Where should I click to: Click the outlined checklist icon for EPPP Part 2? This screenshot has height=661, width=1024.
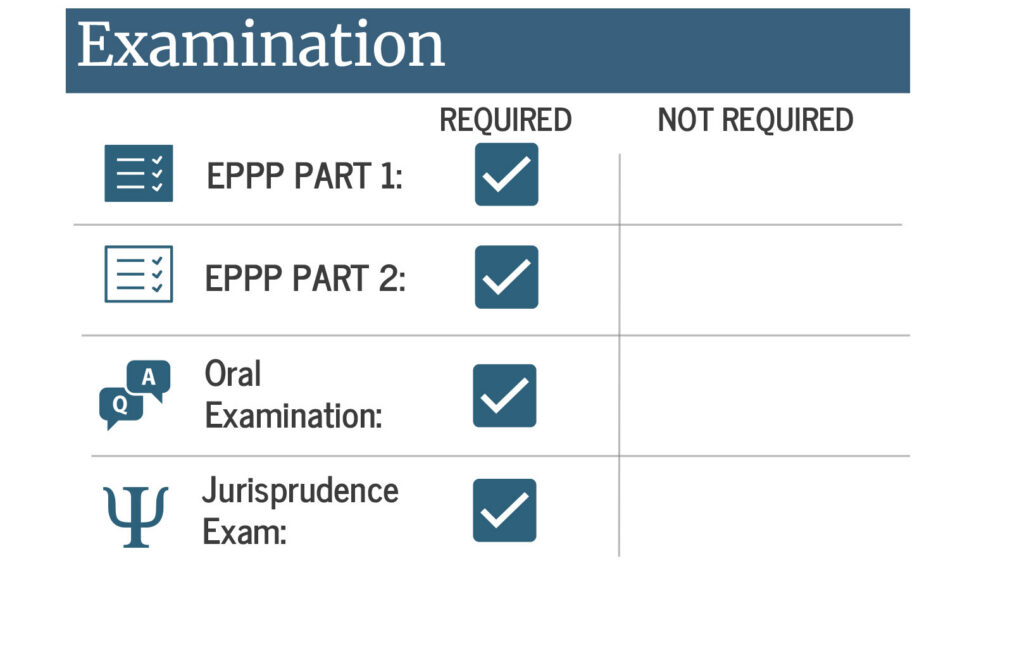point(138,274)
